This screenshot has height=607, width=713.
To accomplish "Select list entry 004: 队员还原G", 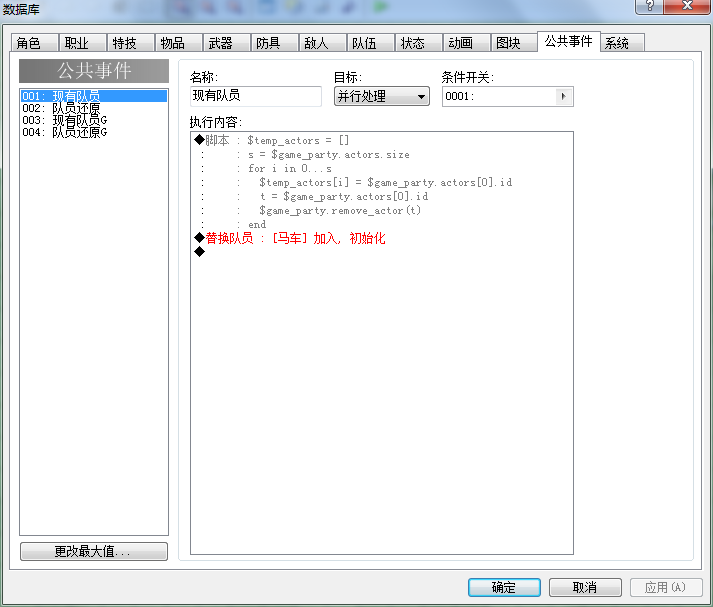I will 94,132.
